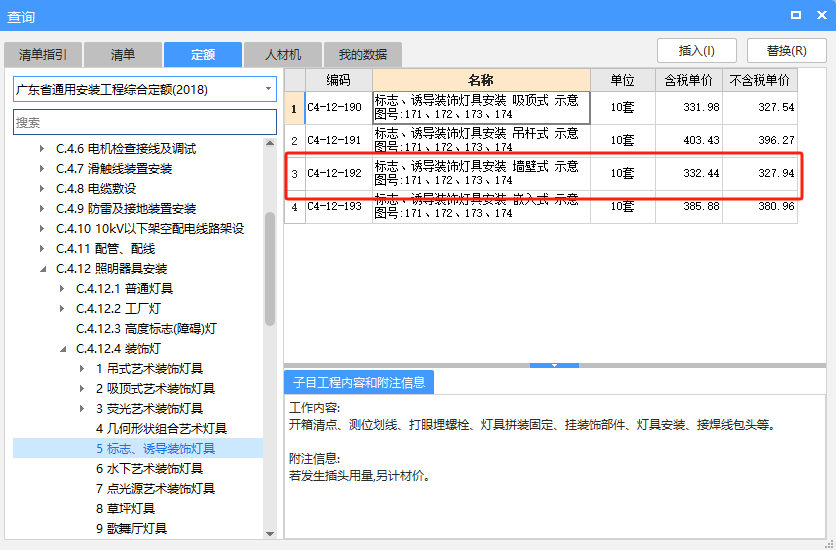Expand the C.4.8 电缆敷设 node
Image resolution: width=836 pixels, height=550 pixels.
pyautogui.click(x=42, y=189)
